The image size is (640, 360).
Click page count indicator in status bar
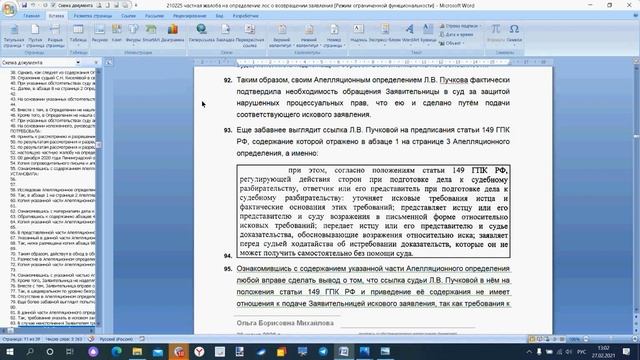tap(21, 339)
